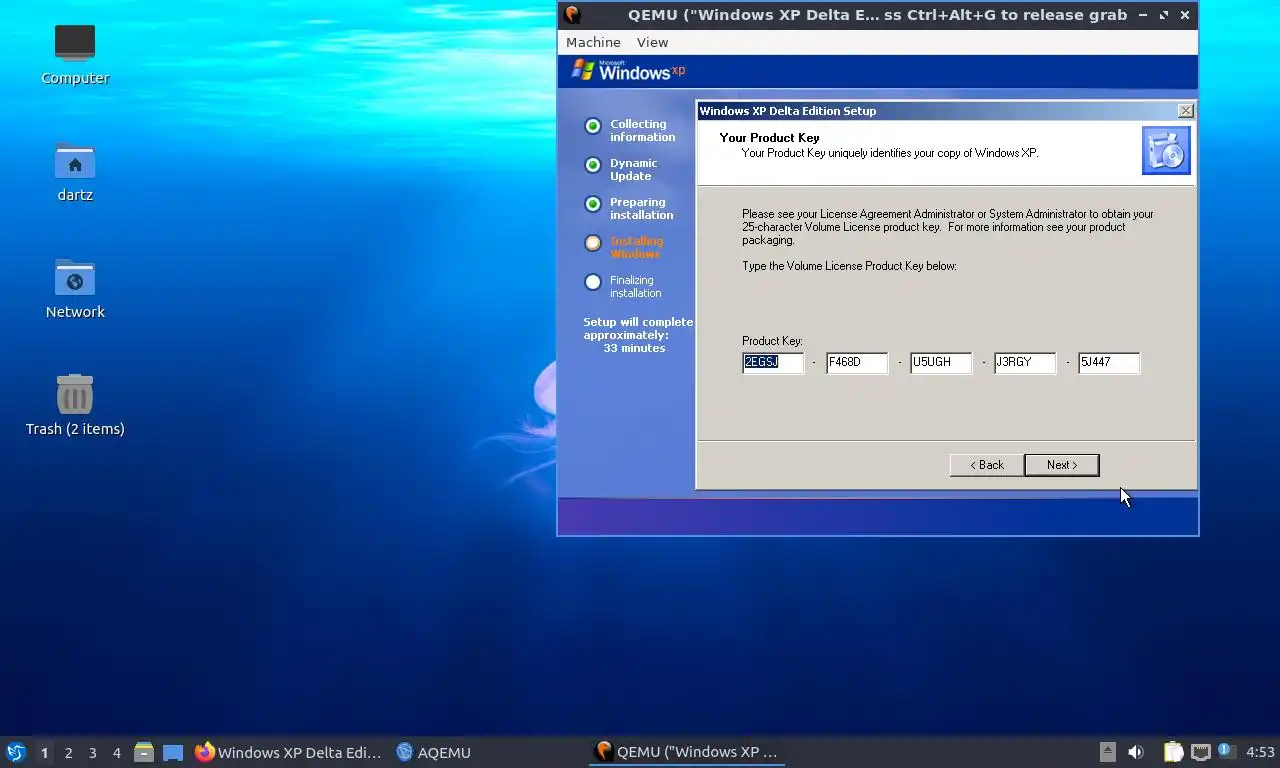Click the QEMU title bar app icon
The image size is (1280, 768).
[x=572, y=15]
